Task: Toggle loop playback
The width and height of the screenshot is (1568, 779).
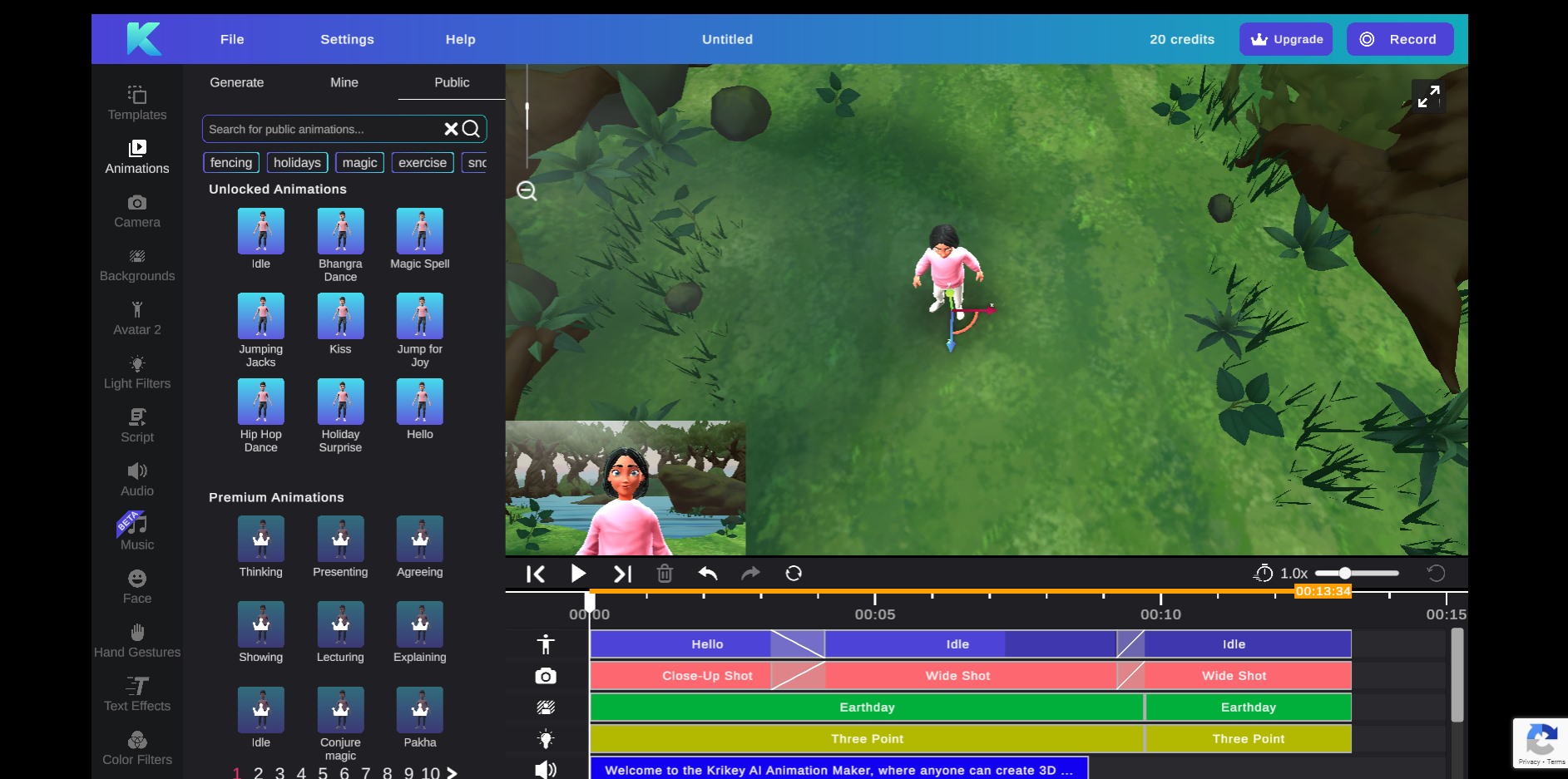Action: 794,574
